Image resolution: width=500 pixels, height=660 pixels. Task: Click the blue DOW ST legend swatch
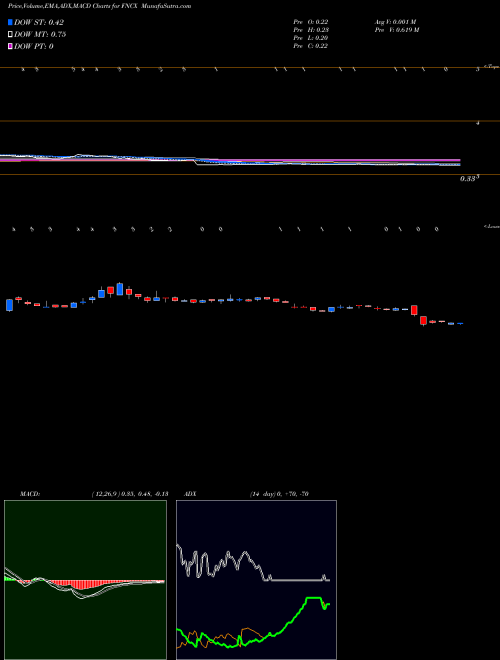point(10,23)
